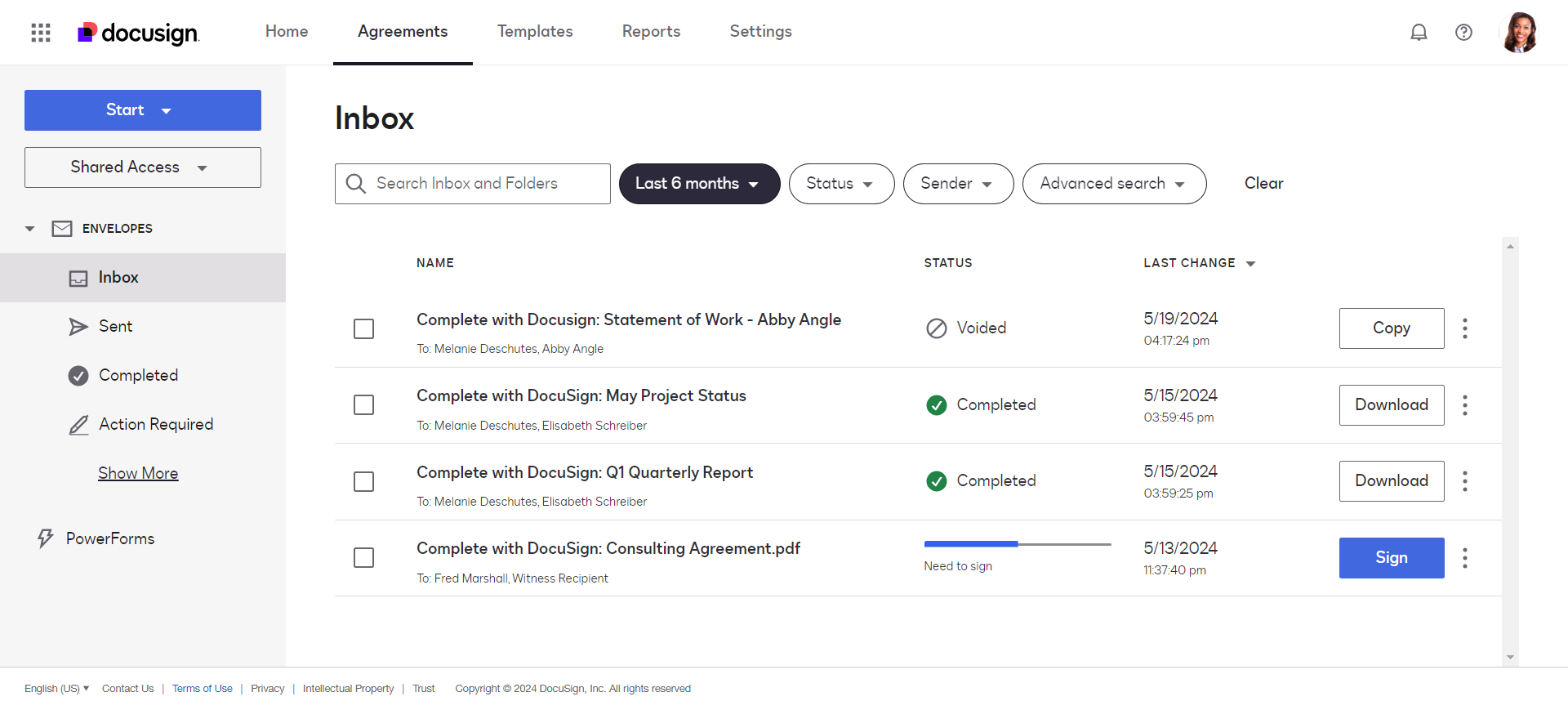The height and width of the screenshot is (710, 1568).
Task: Open the Sent folder in sidebar
Action: point(115,327)
